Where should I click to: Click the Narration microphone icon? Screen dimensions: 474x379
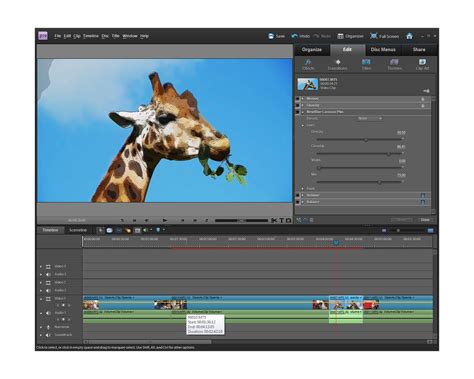48,327
